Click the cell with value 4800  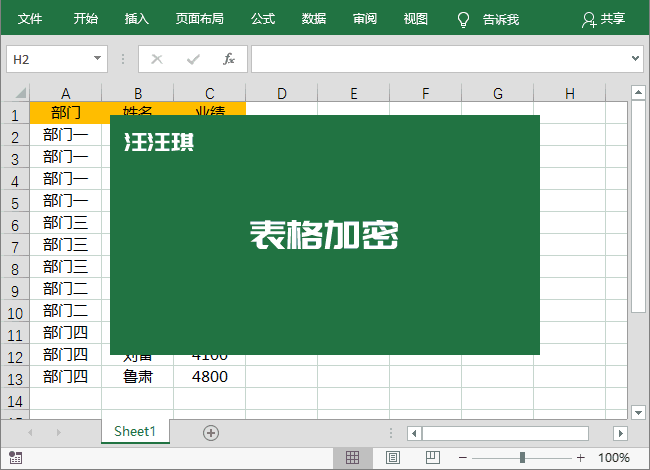210,377
